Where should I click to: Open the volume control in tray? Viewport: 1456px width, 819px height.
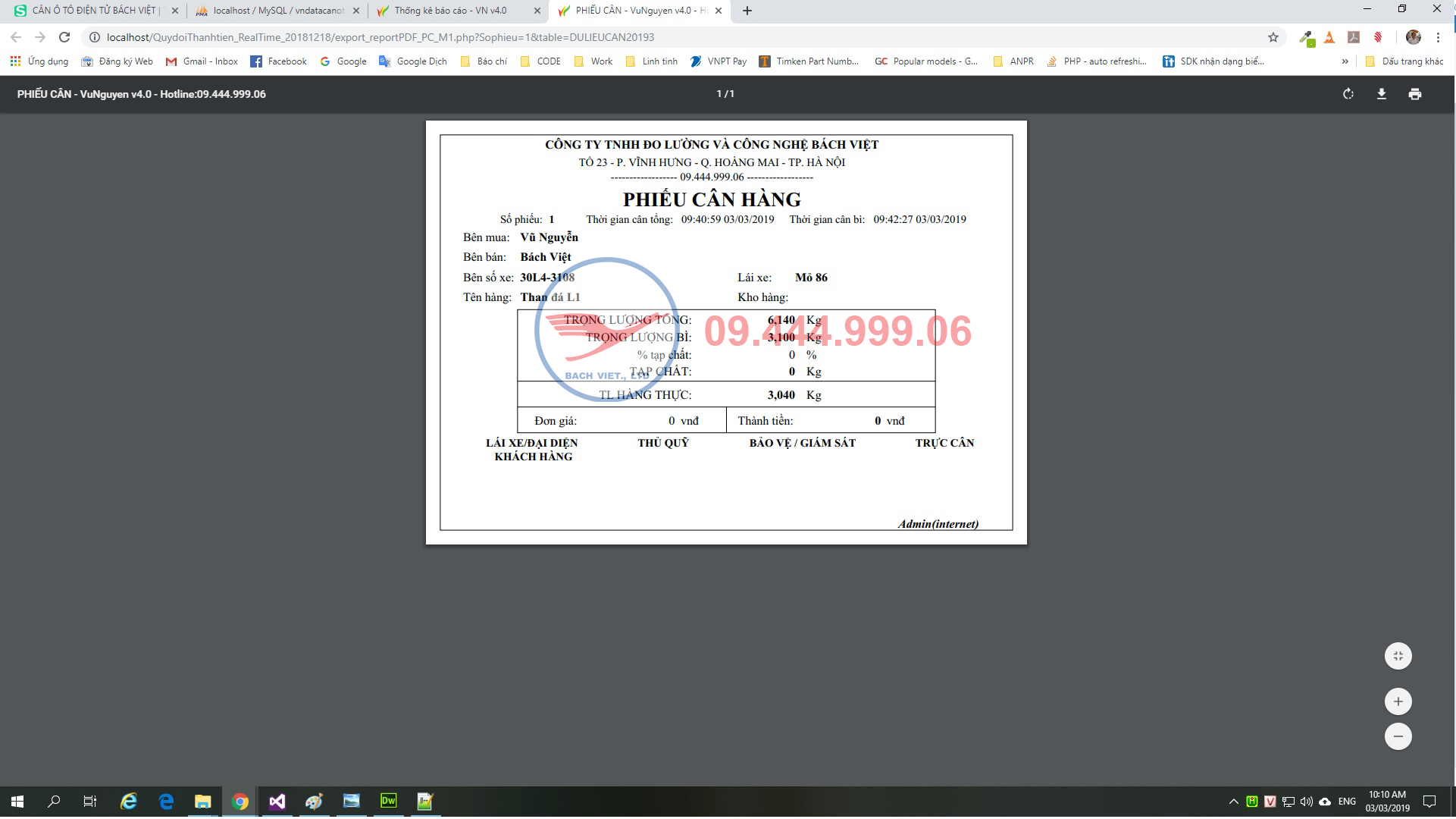(1306, 802)
